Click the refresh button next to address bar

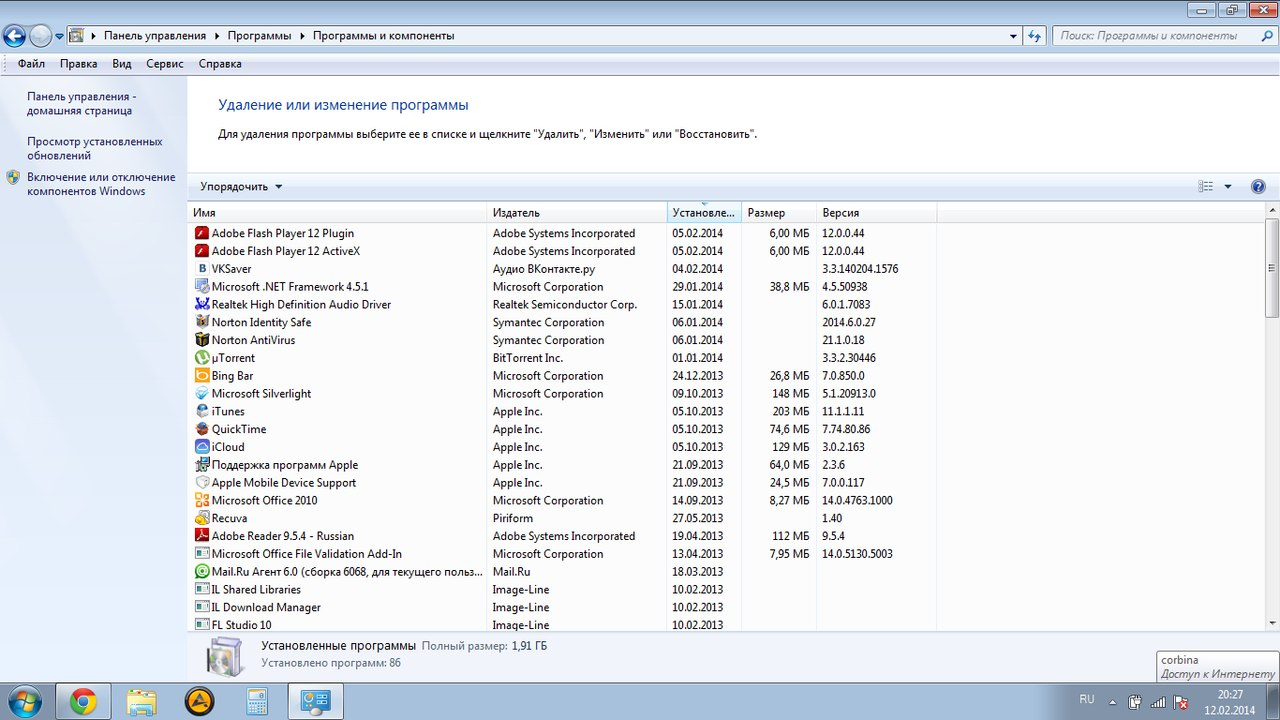(x=1035, y=36)
